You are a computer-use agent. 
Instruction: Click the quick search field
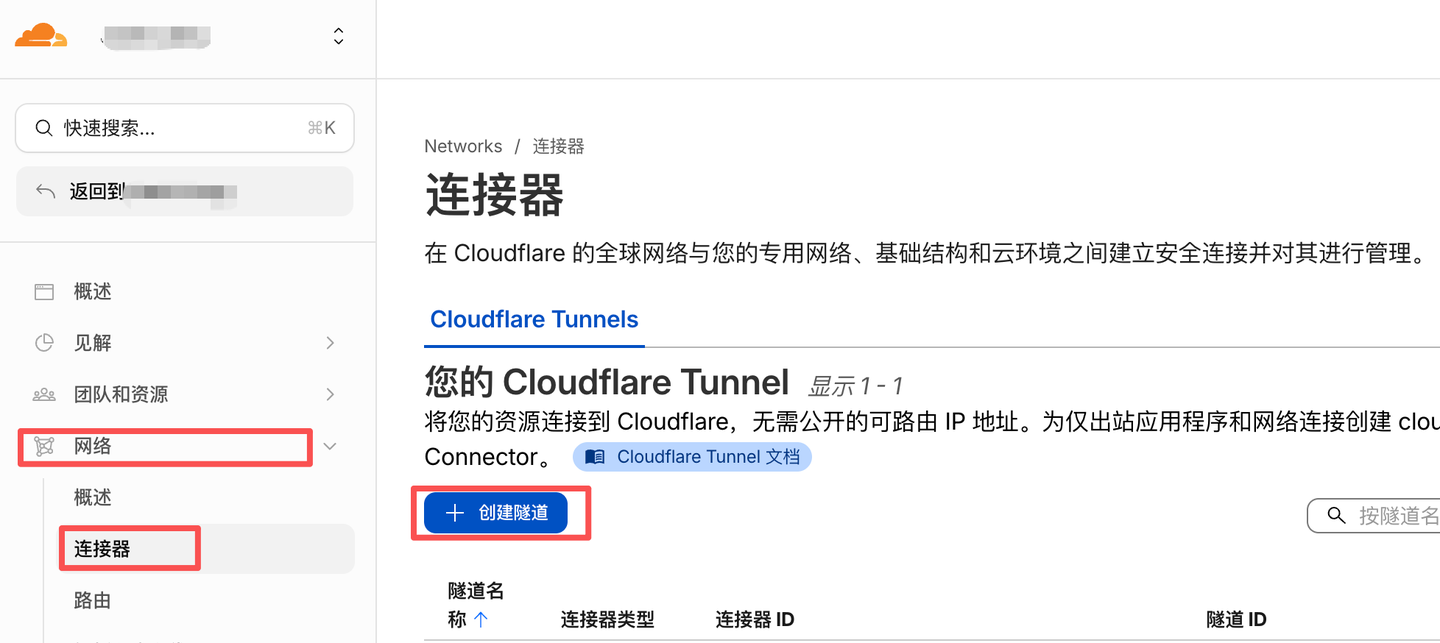[x=185, y=128]
